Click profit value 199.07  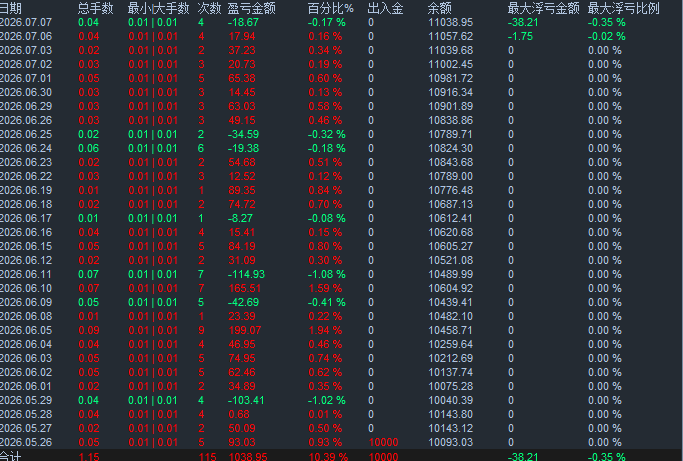[244, 330]
